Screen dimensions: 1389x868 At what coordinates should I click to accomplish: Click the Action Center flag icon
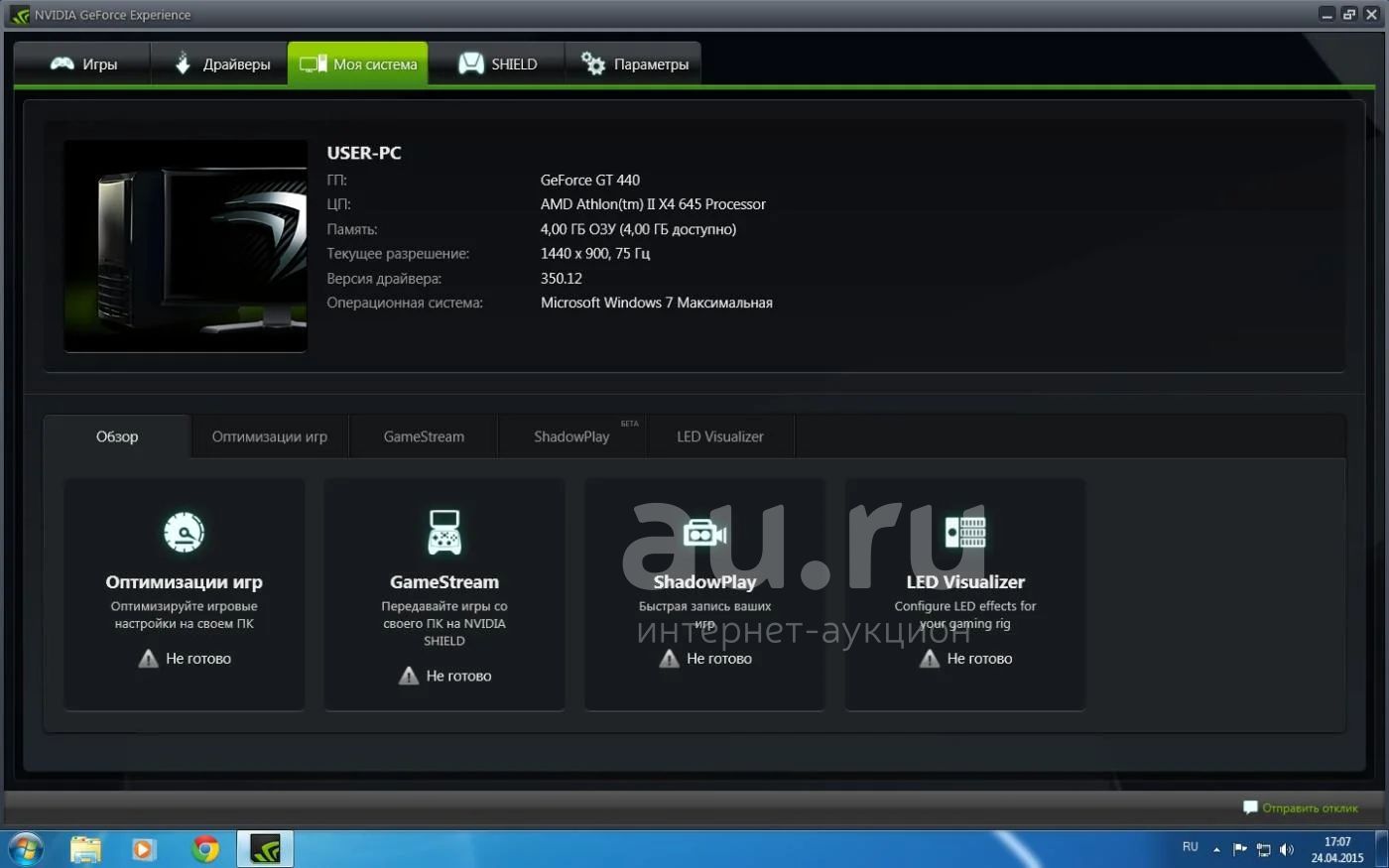[x=1239, y=849]
